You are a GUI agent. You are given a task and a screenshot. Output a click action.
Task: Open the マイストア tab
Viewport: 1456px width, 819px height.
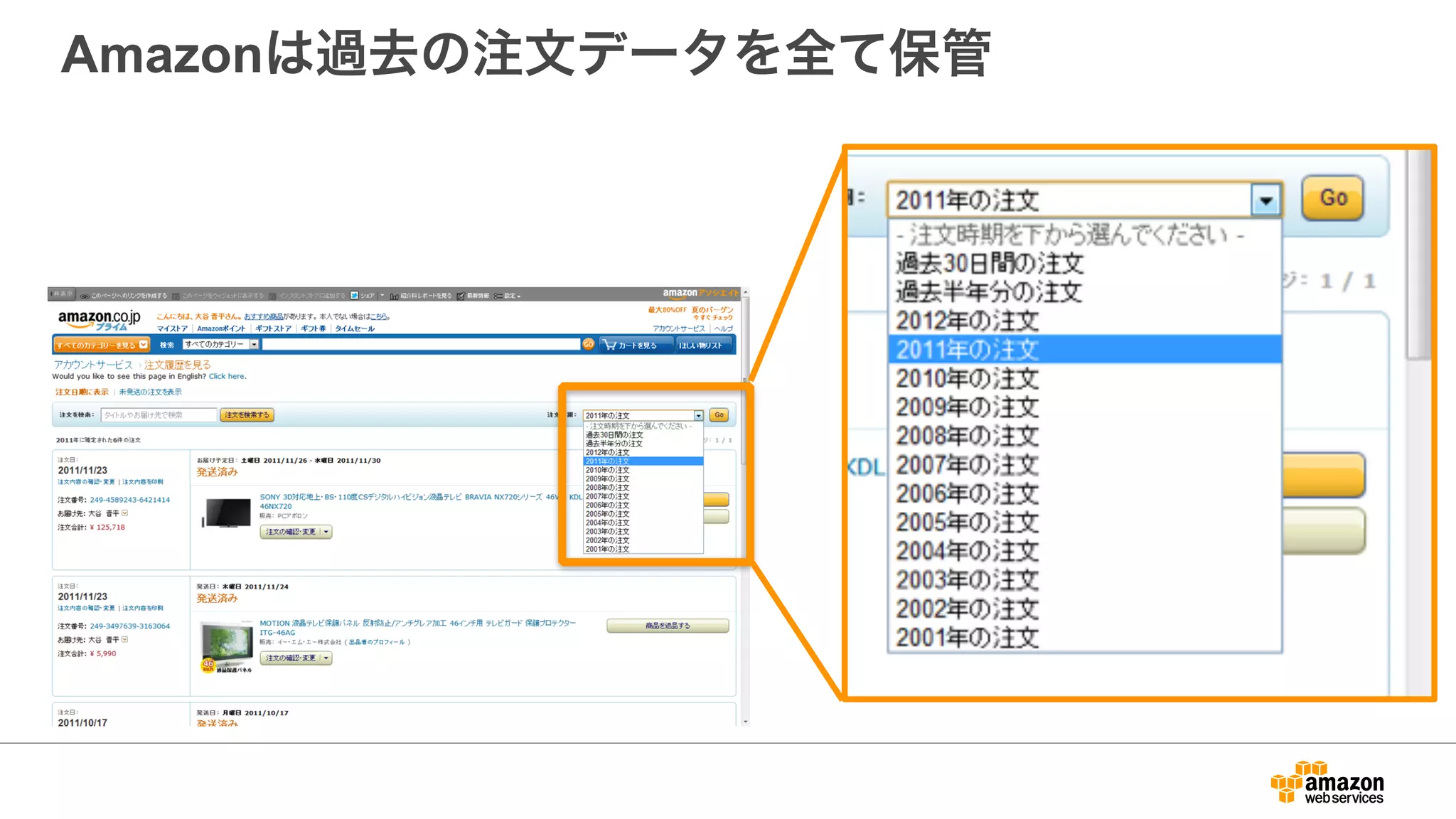[172, 328]
